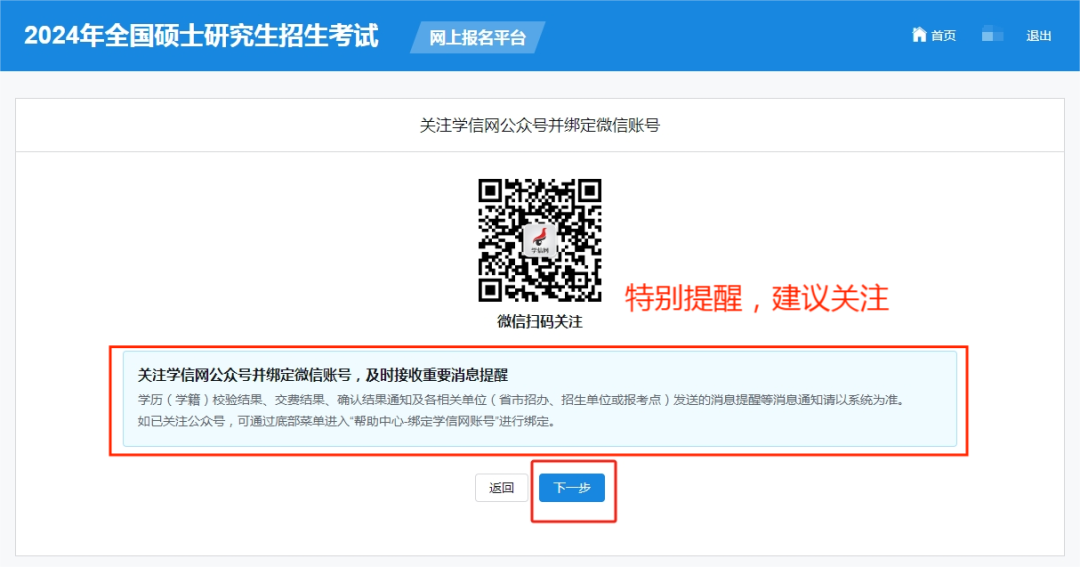Click the blue 下一步 button
The width and height of the screenshot is (1080, 567).
click(x=572, y=488)
